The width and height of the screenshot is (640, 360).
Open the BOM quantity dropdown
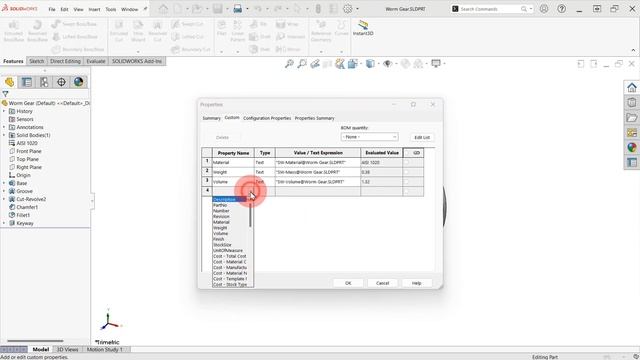[x=369, y=137]
